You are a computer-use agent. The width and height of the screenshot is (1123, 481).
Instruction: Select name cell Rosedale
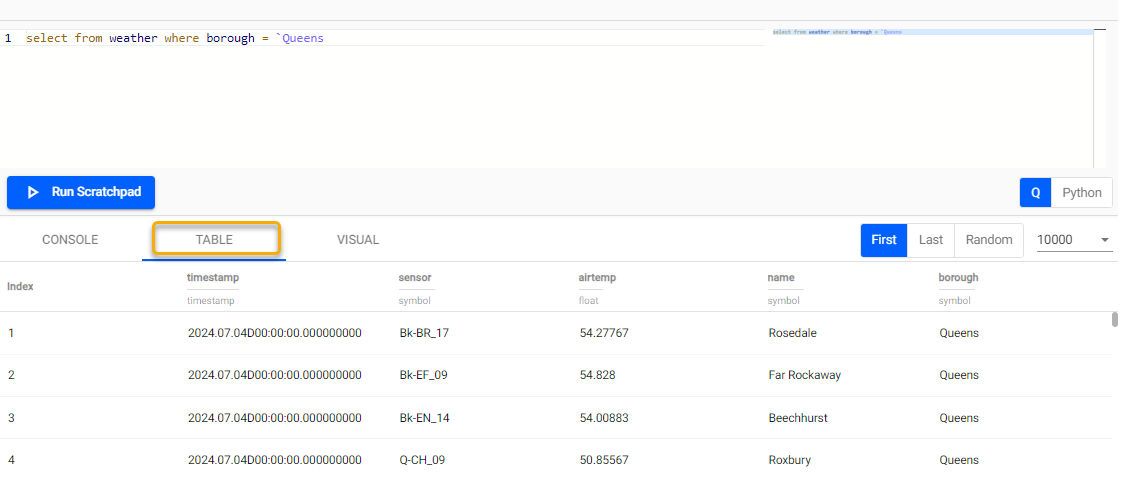click(x=792, y=333)
